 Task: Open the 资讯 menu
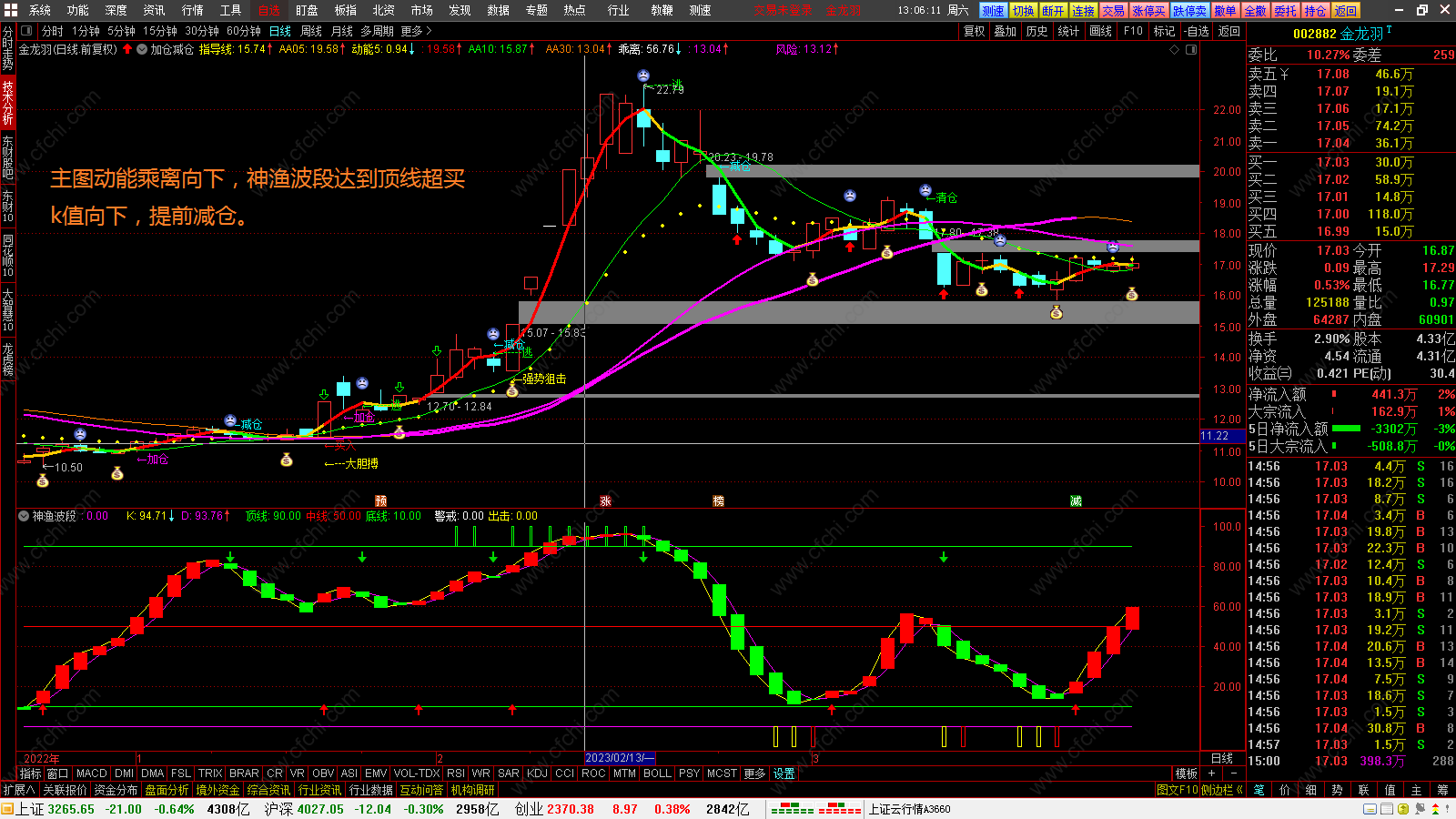[154, 11]
